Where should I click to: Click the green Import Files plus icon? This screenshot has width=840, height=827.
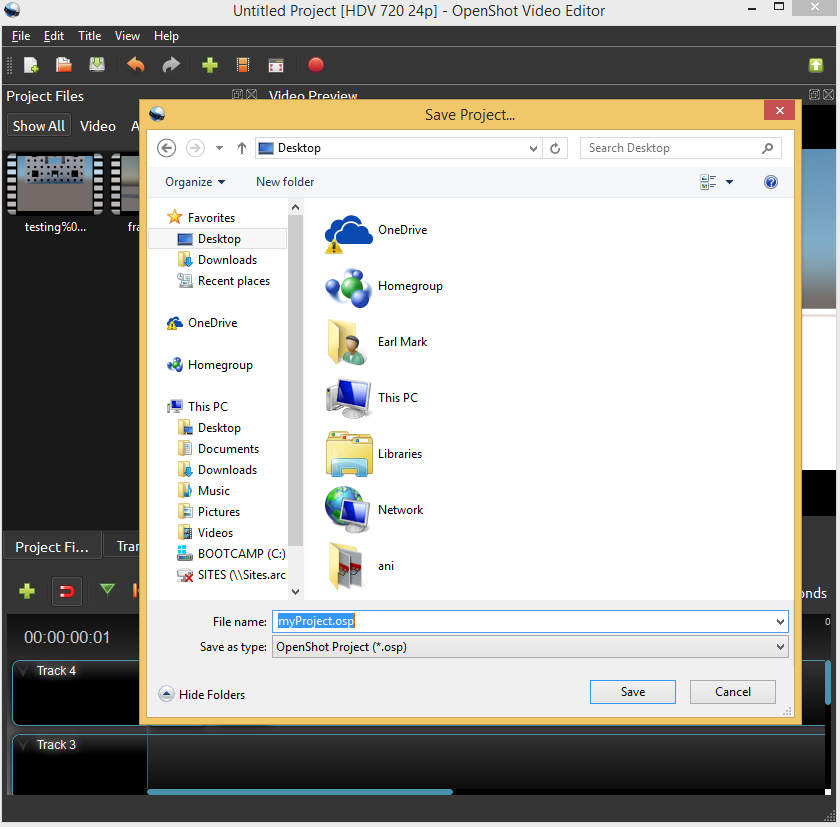[209, 65]
